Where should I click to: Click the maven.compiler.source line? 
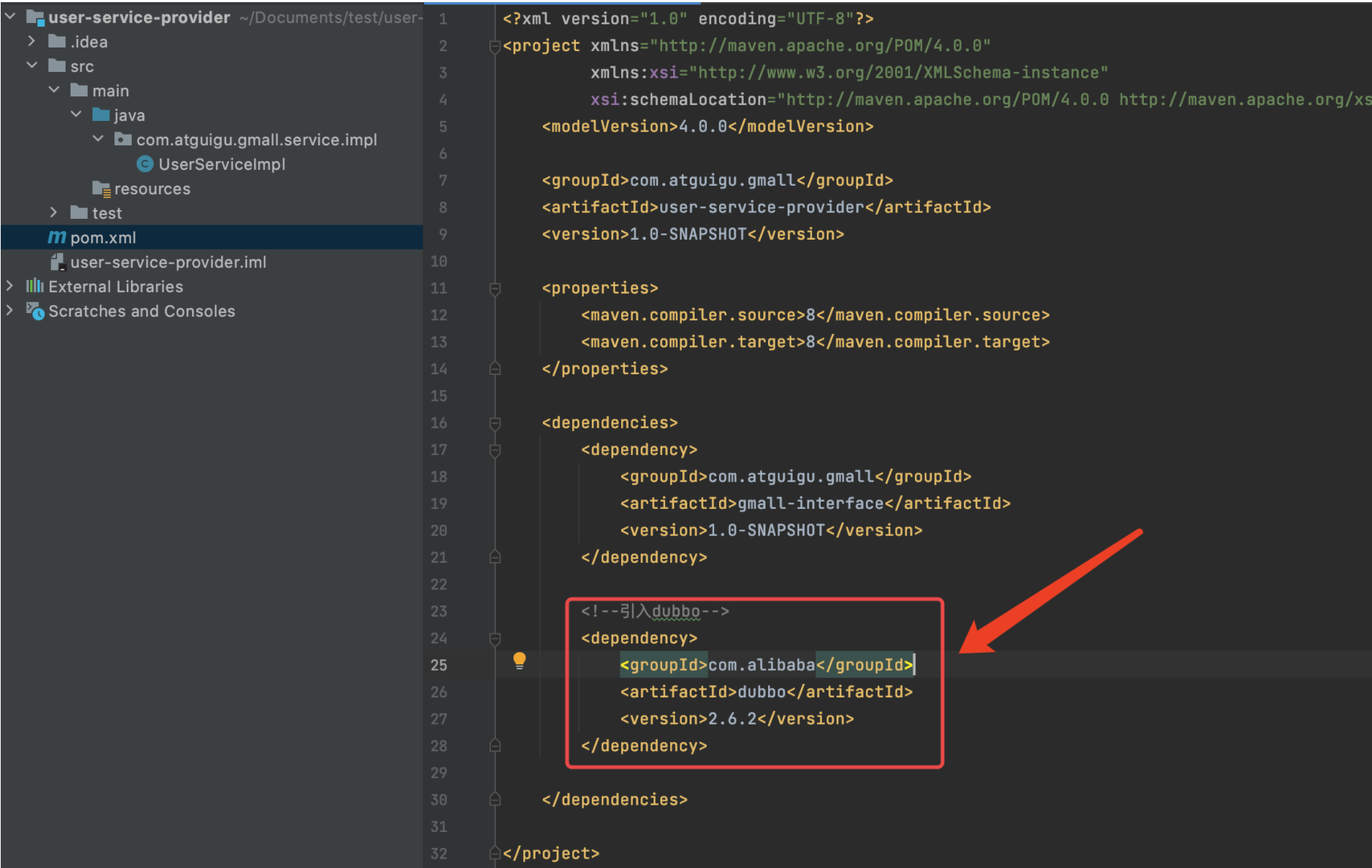pyautogui.click(x=815, y=315)
